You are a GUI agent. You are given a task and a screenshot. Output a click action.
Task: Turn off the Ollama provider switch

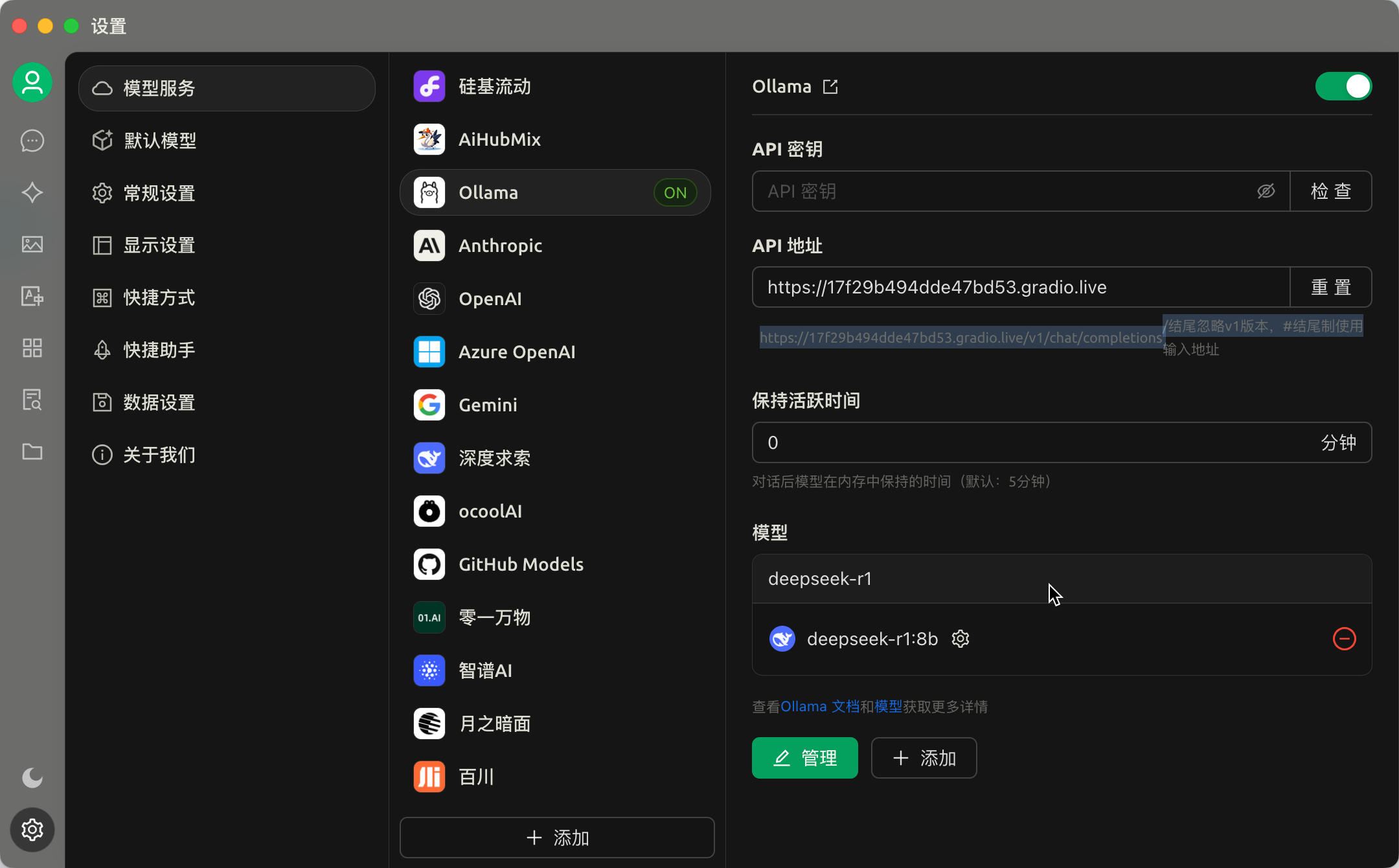click(x=1343, y=86)
